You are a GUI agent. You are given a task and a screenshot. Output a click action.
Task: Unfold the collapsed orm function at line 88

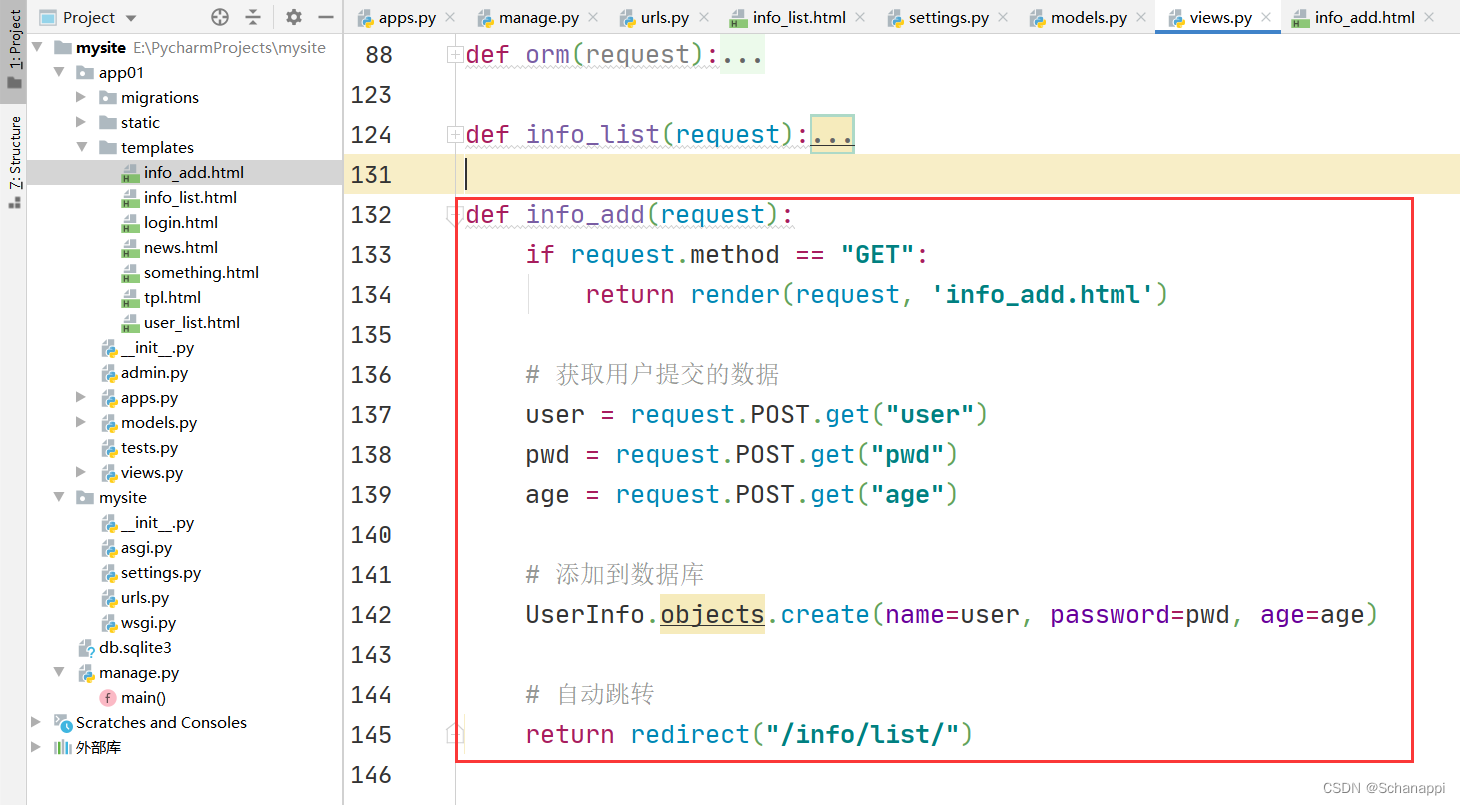(x=455, y=55)
